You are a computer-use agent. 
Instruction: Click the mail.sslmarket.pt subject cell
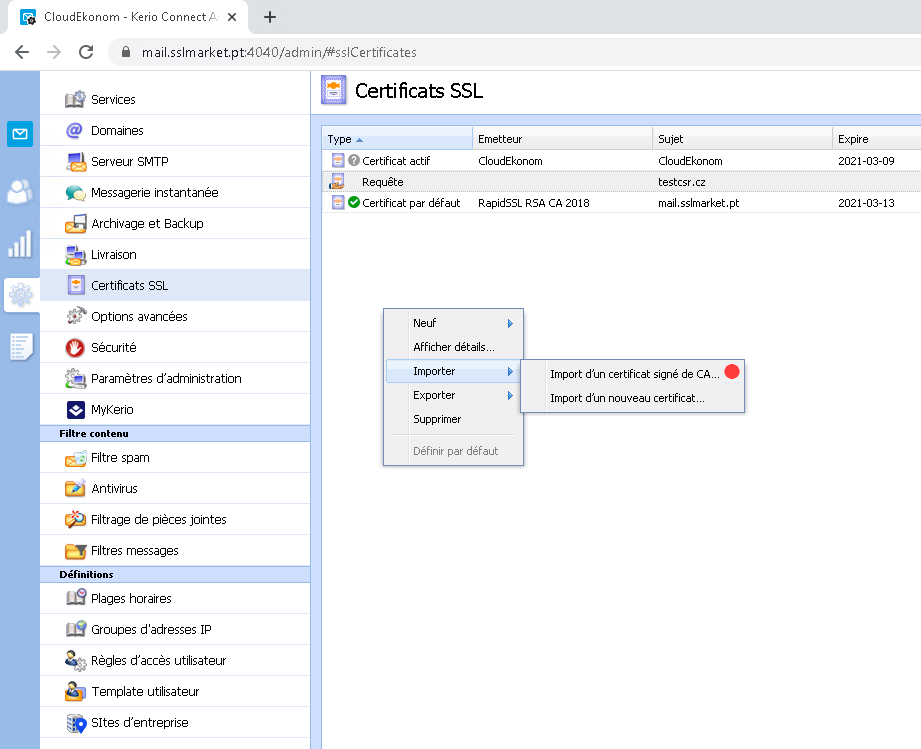698,203
